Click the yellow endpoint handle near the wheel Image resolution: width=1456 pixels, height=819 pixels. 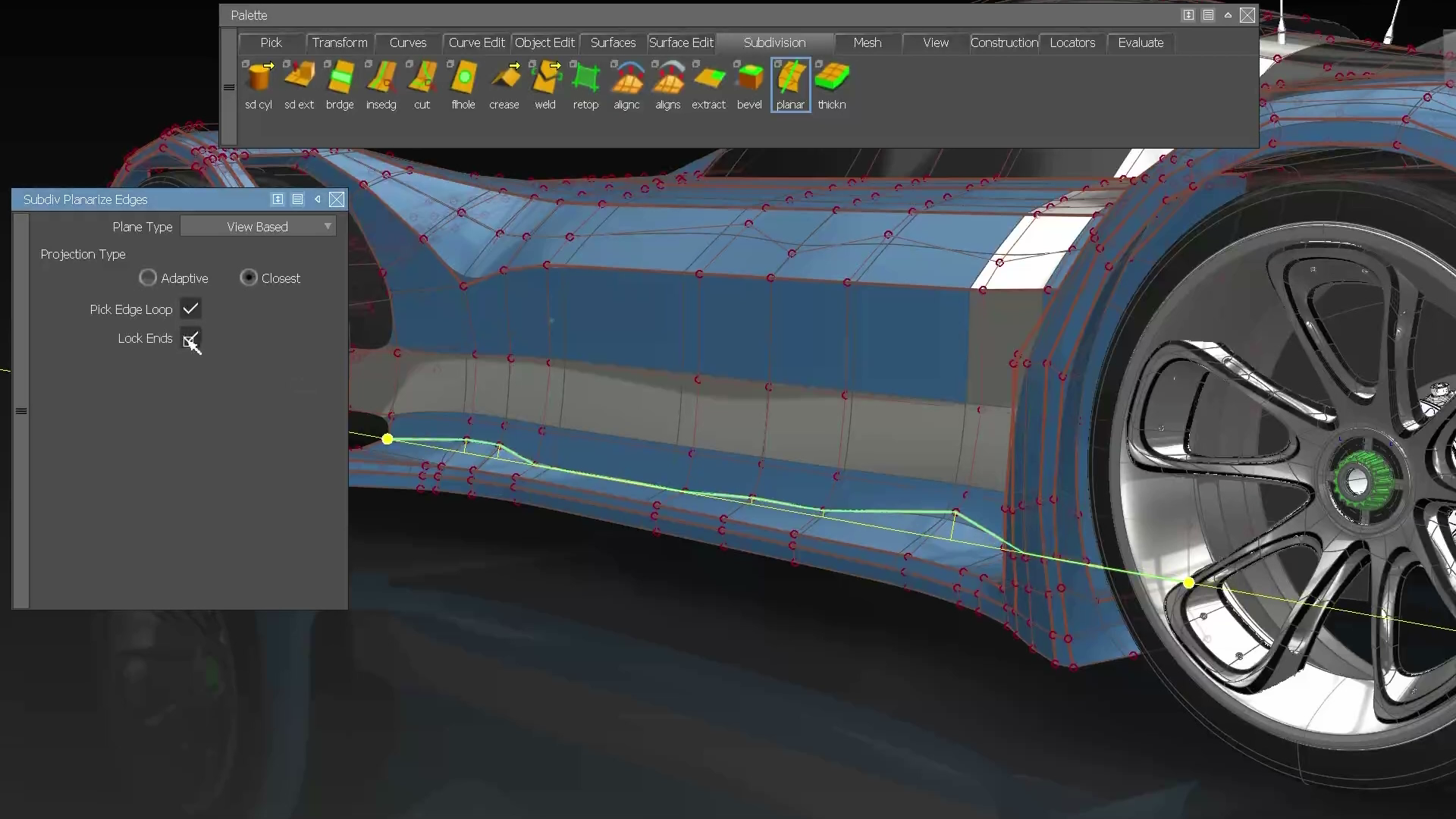(x=1188, y=582)
